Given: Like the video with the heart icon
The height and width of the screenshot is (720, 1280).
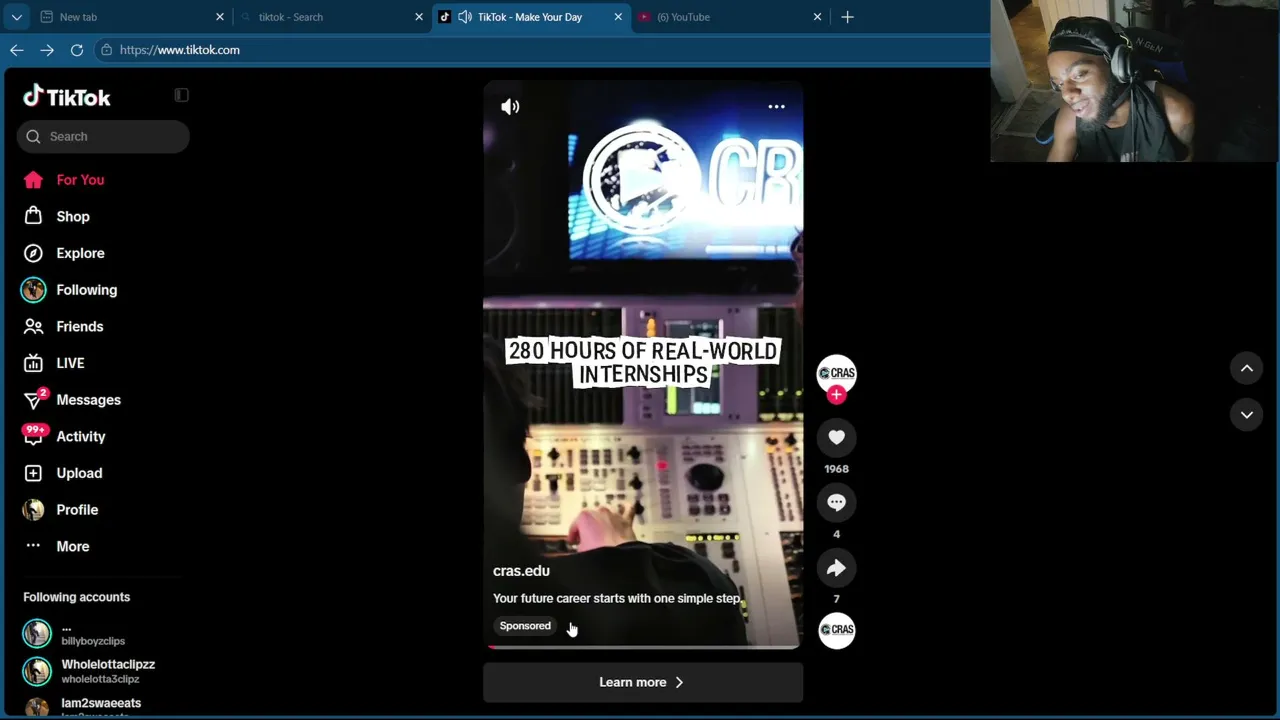Looking at the screenshot, I should tap(836, 437).
